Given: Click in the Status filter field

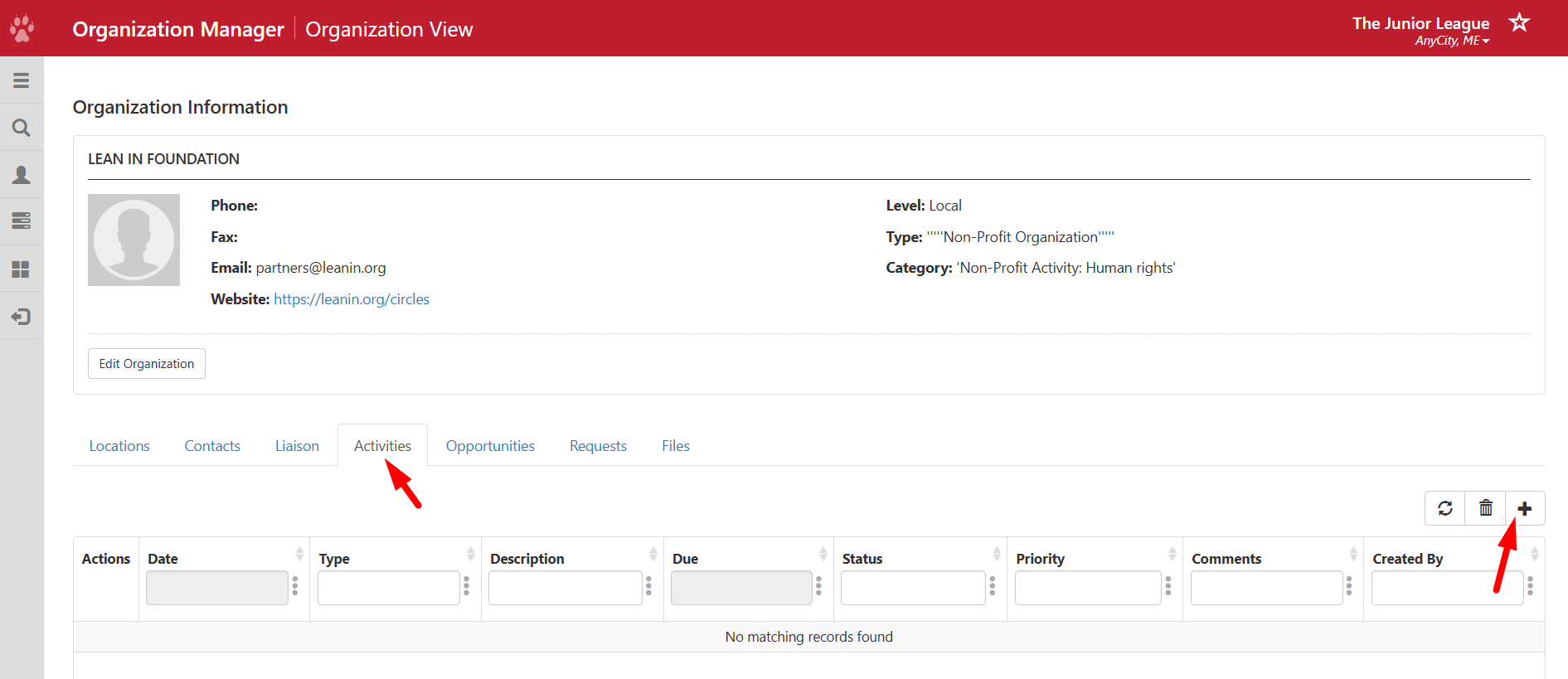Looking at the screenshot, I should click(913, 588).
